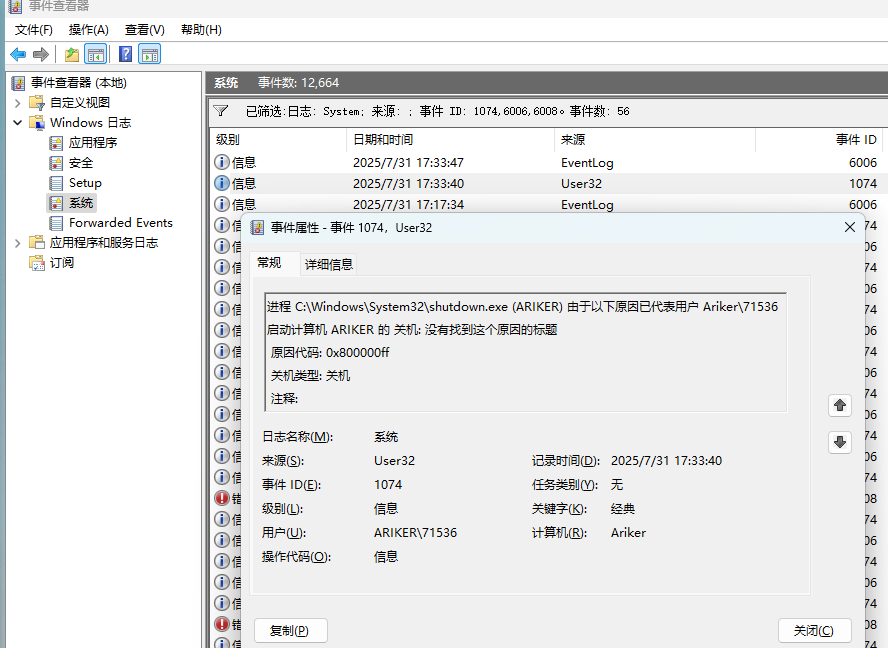Open the 操作(A) menu
This screenshot has height=648, width=888.
[x=88, y=30]
